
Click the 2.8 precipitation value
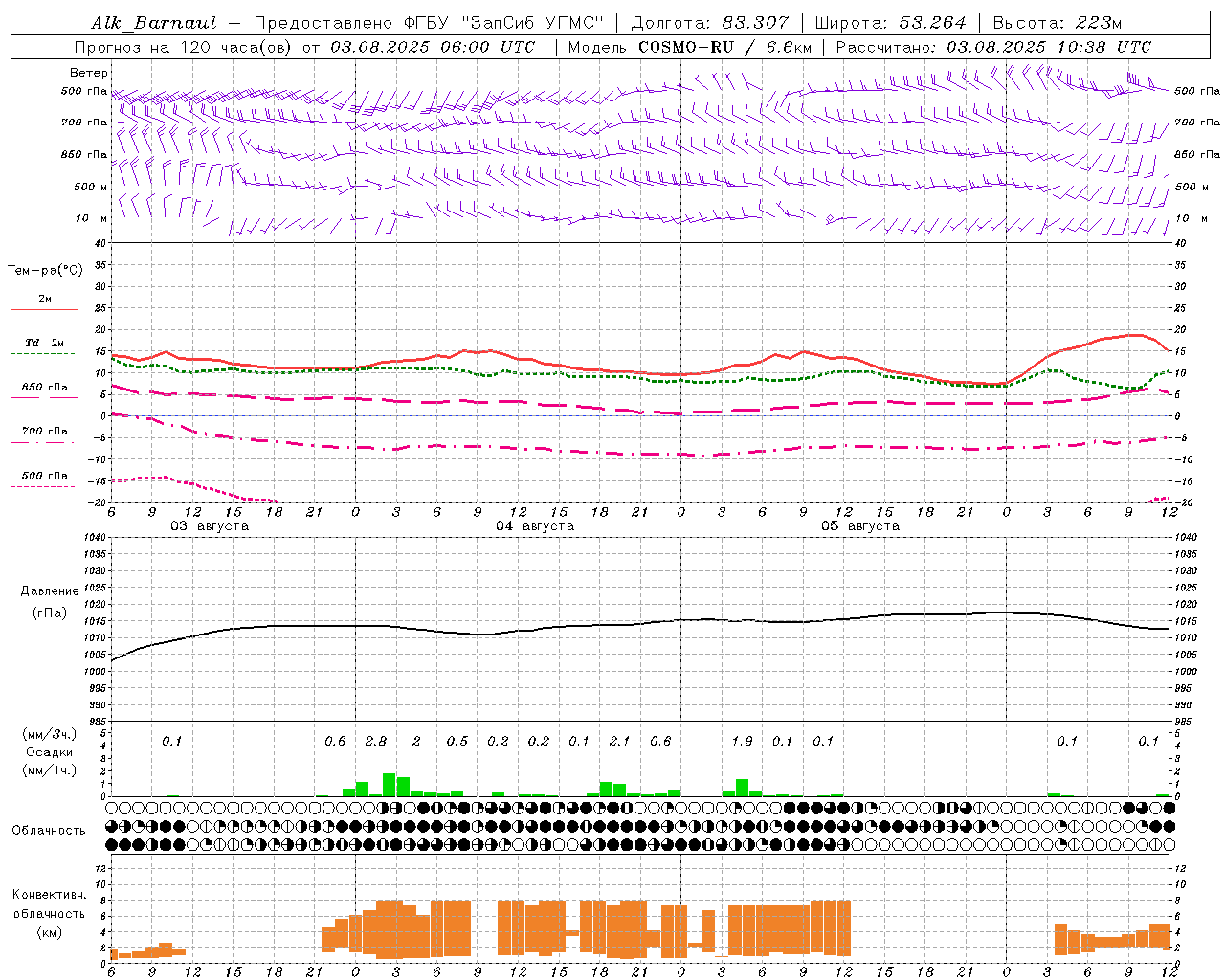point(376,741)
